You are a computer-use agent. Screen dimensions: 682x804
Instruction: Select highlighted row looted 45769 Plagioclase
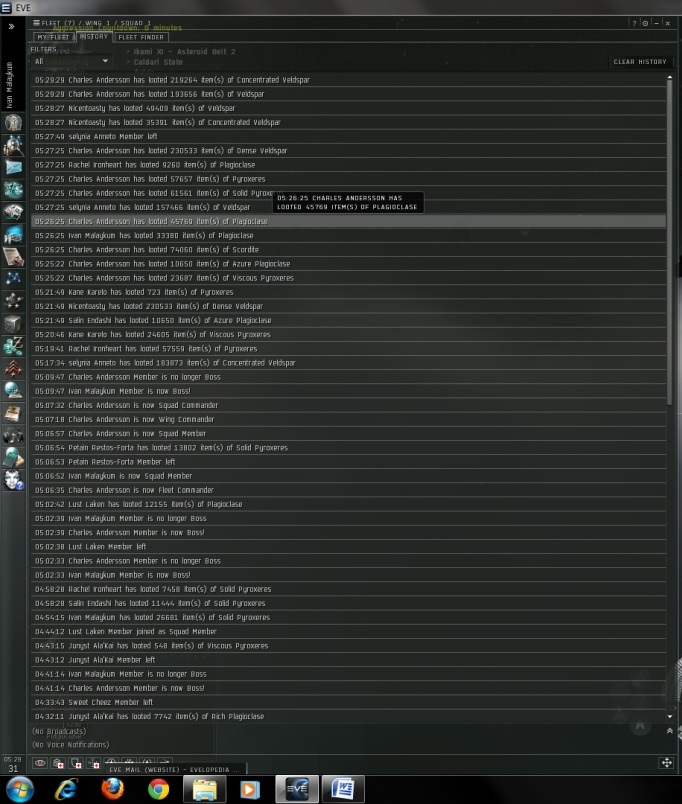coord(348,222)
